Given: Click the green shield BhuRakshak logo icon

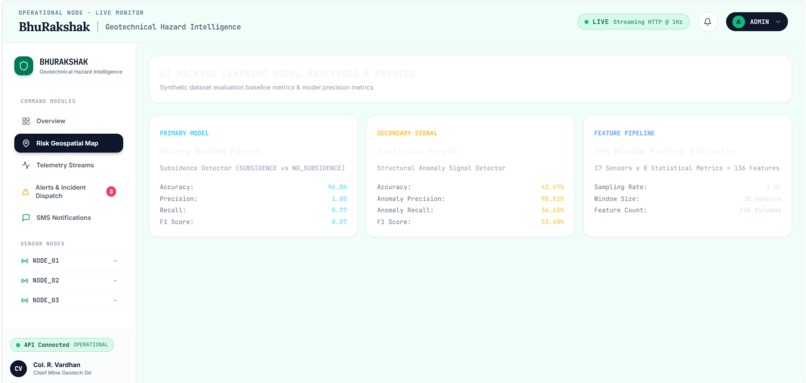Looking at the screenshot, I should (x=24, y=66).
